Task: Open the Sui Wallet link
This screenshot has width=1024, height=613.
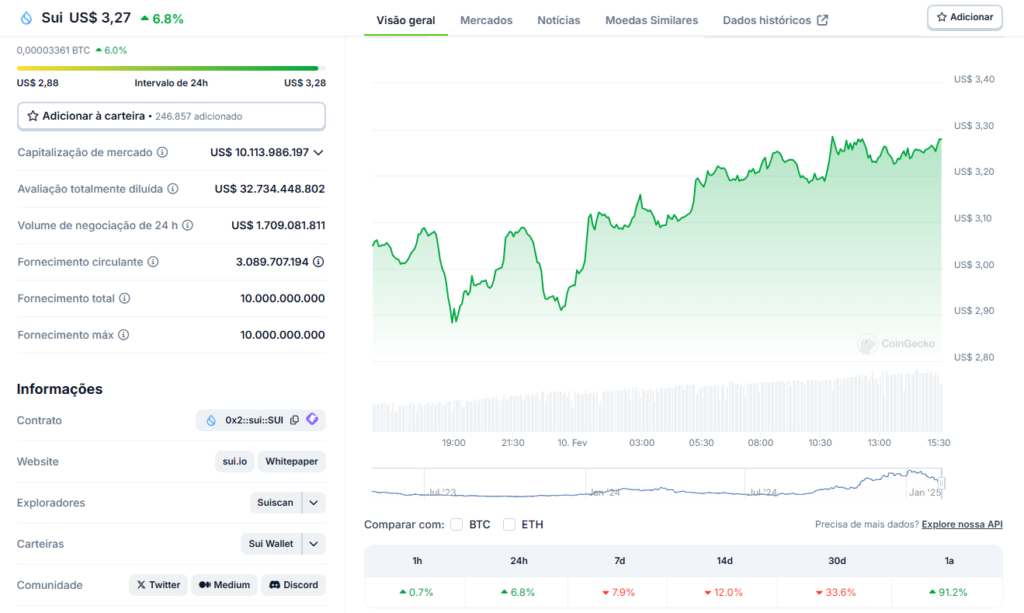Action: tap(270, 544)
